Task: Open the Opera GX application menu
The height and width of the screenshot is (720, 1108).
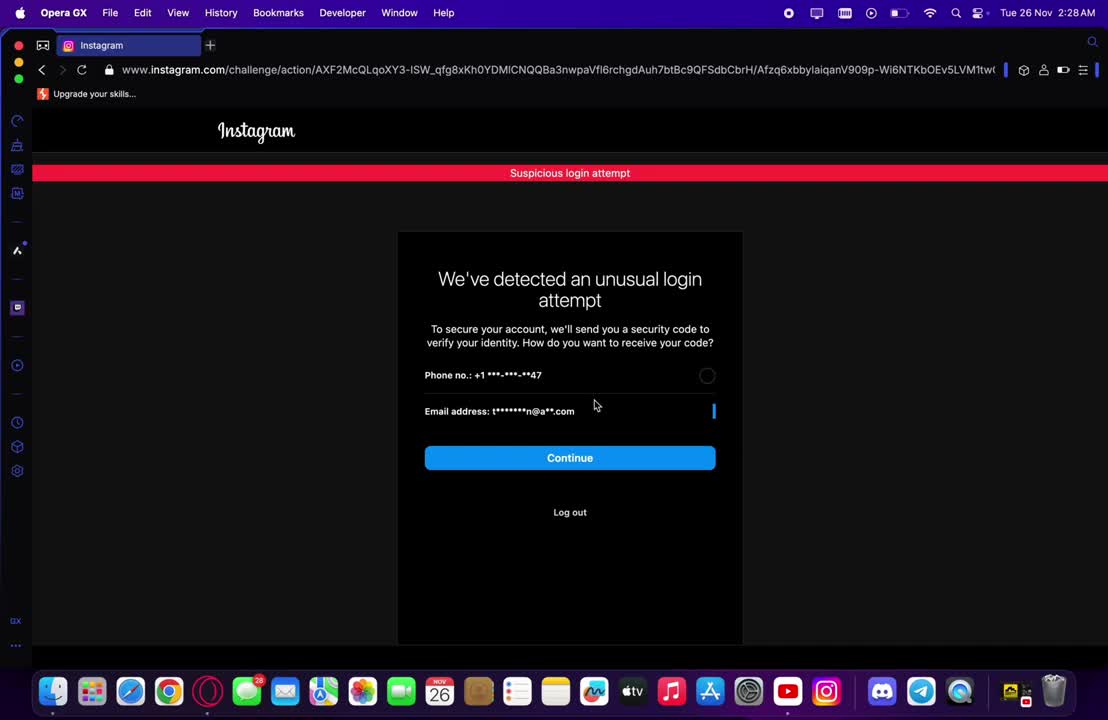Action: click(64, 13)
